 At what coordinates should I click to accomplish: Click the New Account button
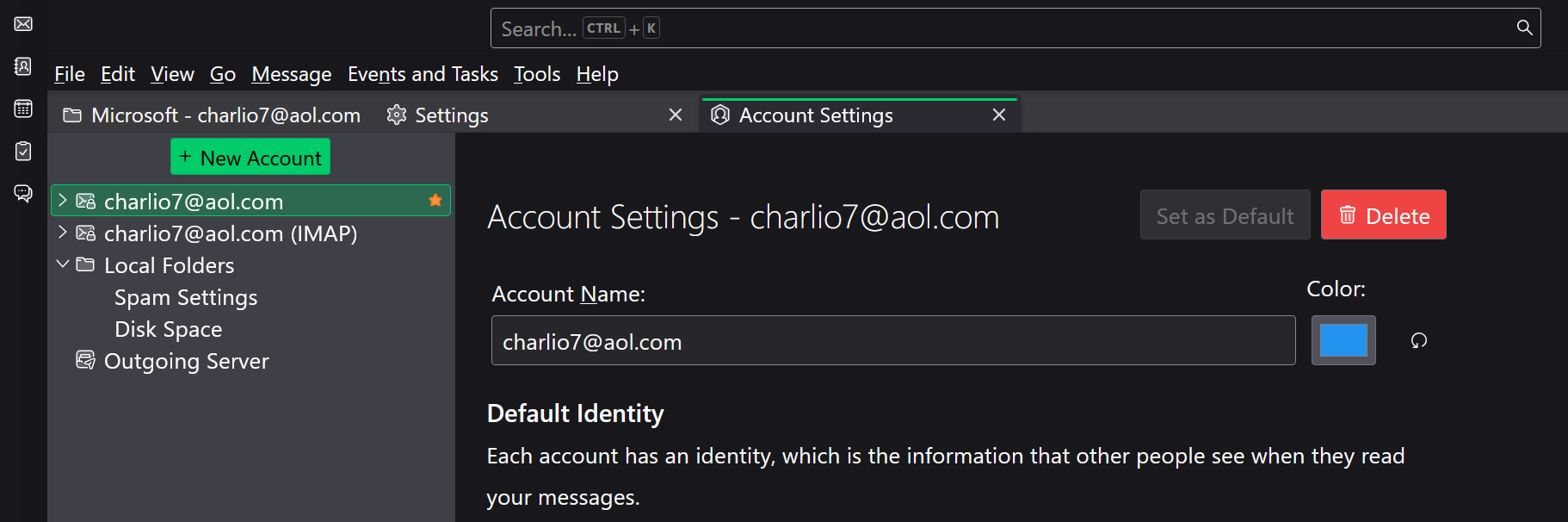click(250, 158)
